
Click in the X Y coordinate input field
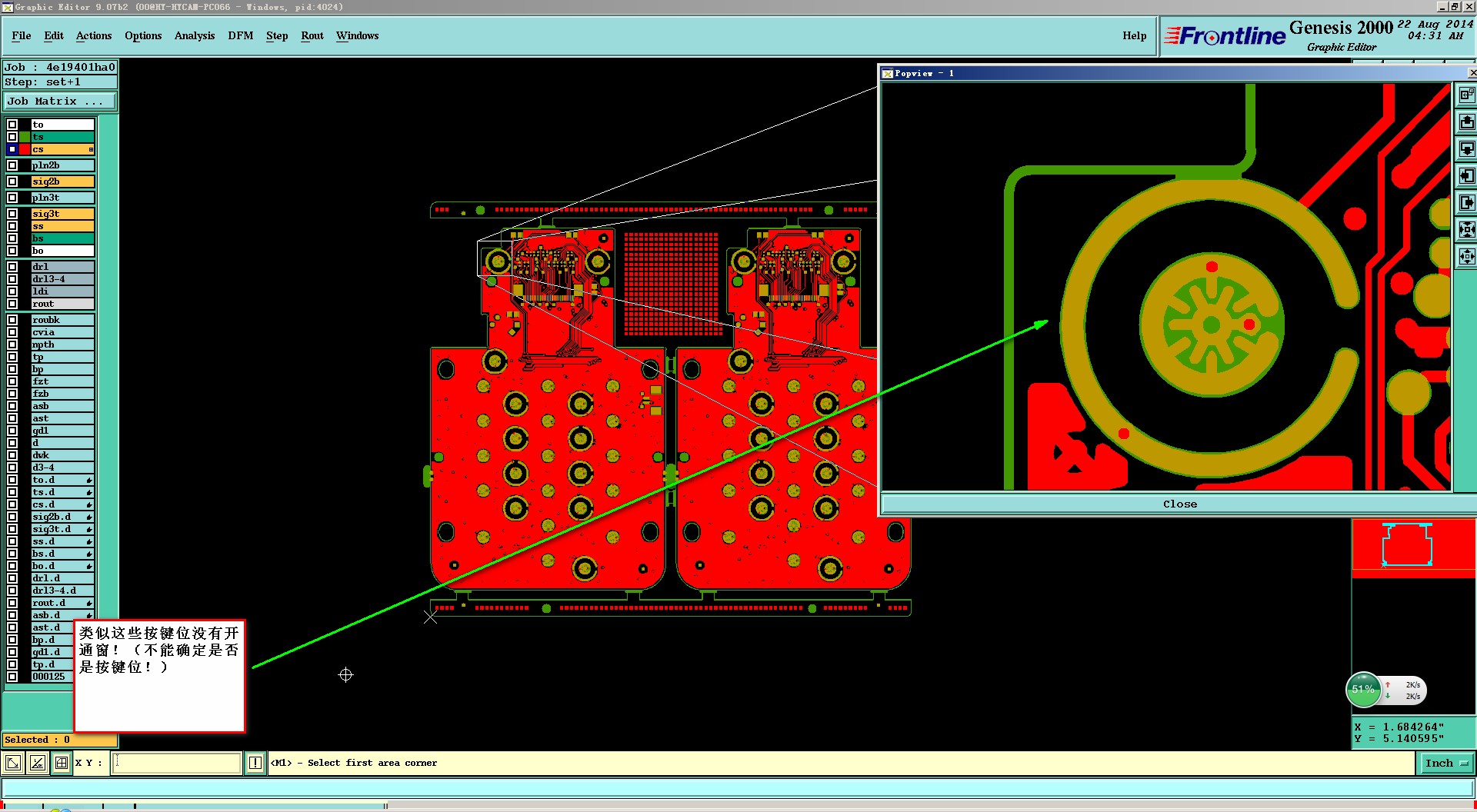tap(177, 763)
